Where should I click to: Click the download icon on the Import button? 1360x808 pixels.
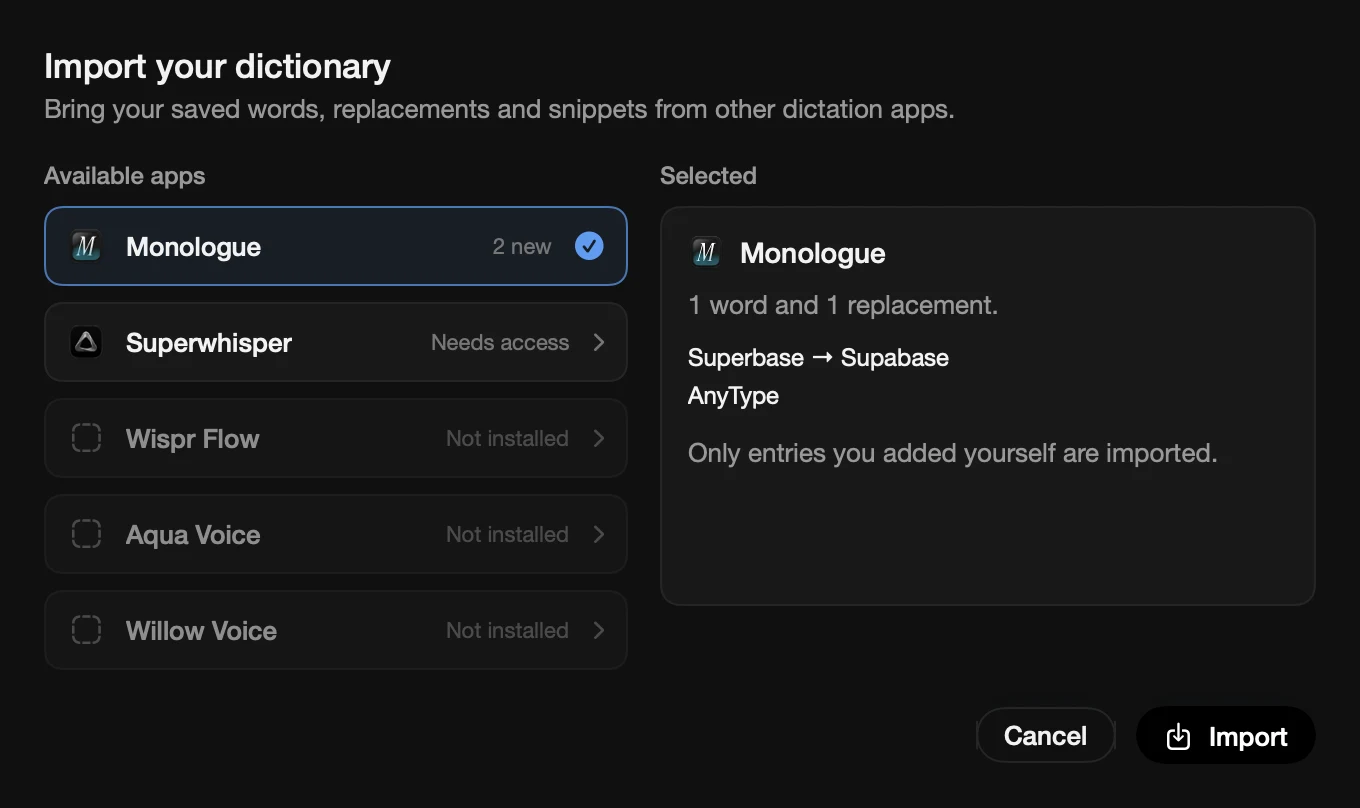1179,737
